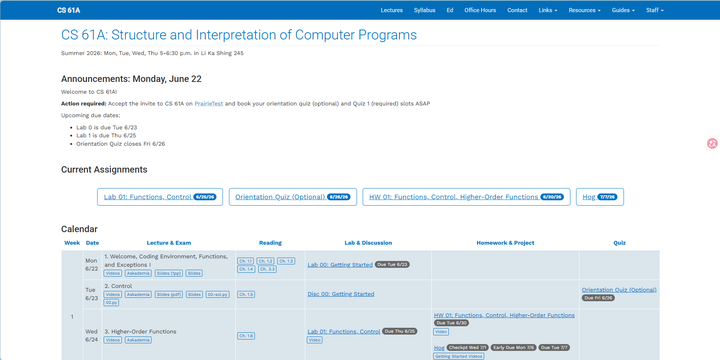Open the 02-sol.py file link
Image resolution: width=720 pixels, height=360 pixels.
click(218, 294)
